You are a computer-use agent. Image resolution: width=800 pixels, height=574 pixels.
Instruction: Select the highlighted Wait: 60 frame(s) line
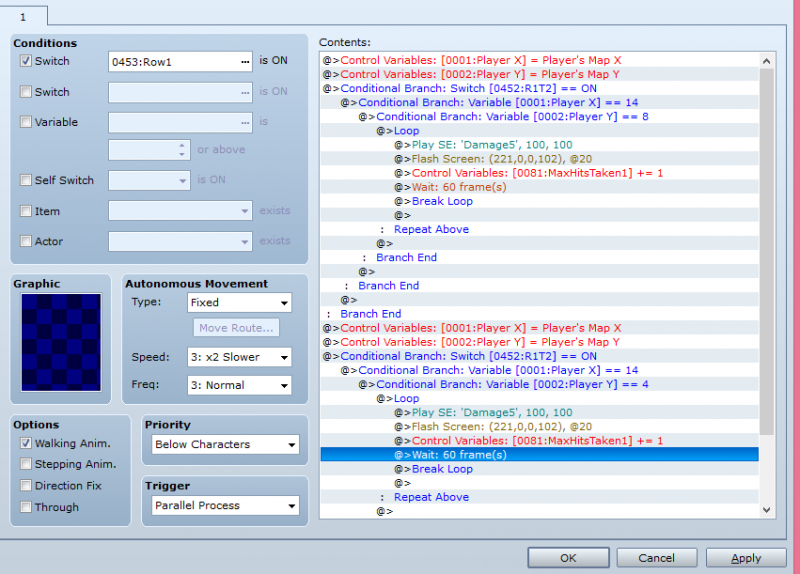[540, 455]
